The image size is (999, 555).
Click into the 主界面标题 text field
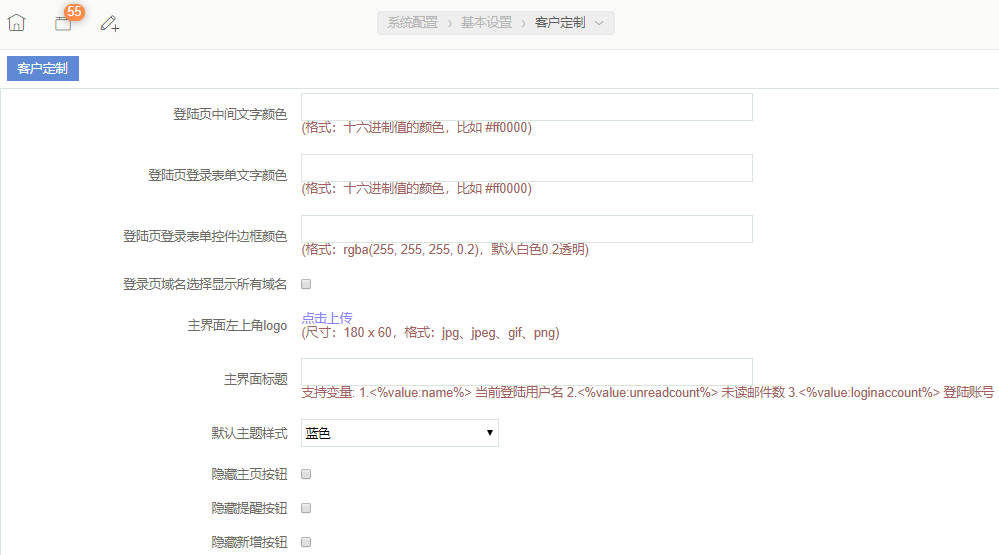tap(526, 372)
